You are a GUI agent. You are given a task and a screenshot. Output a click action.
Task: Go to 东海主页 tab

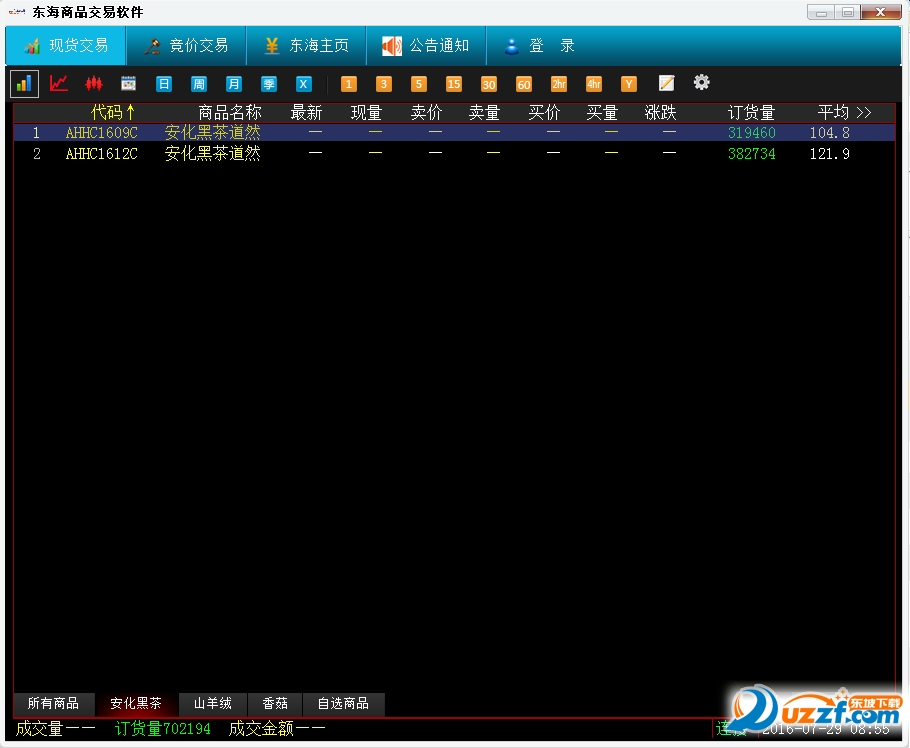click(x=306, y=45)
